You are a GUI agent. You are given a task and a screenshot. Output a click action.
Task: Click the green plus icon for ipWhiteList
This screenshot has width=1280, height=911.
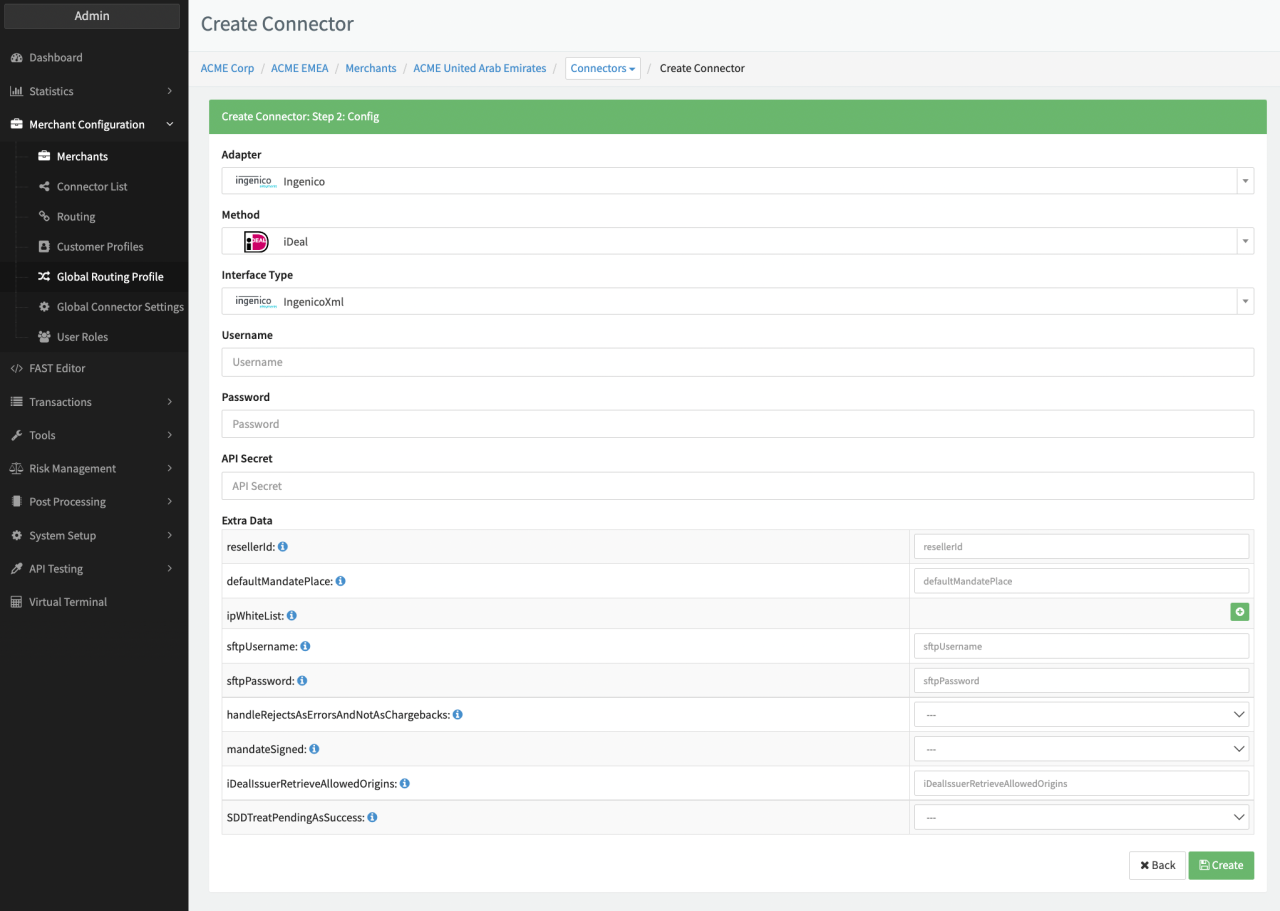1239,612
